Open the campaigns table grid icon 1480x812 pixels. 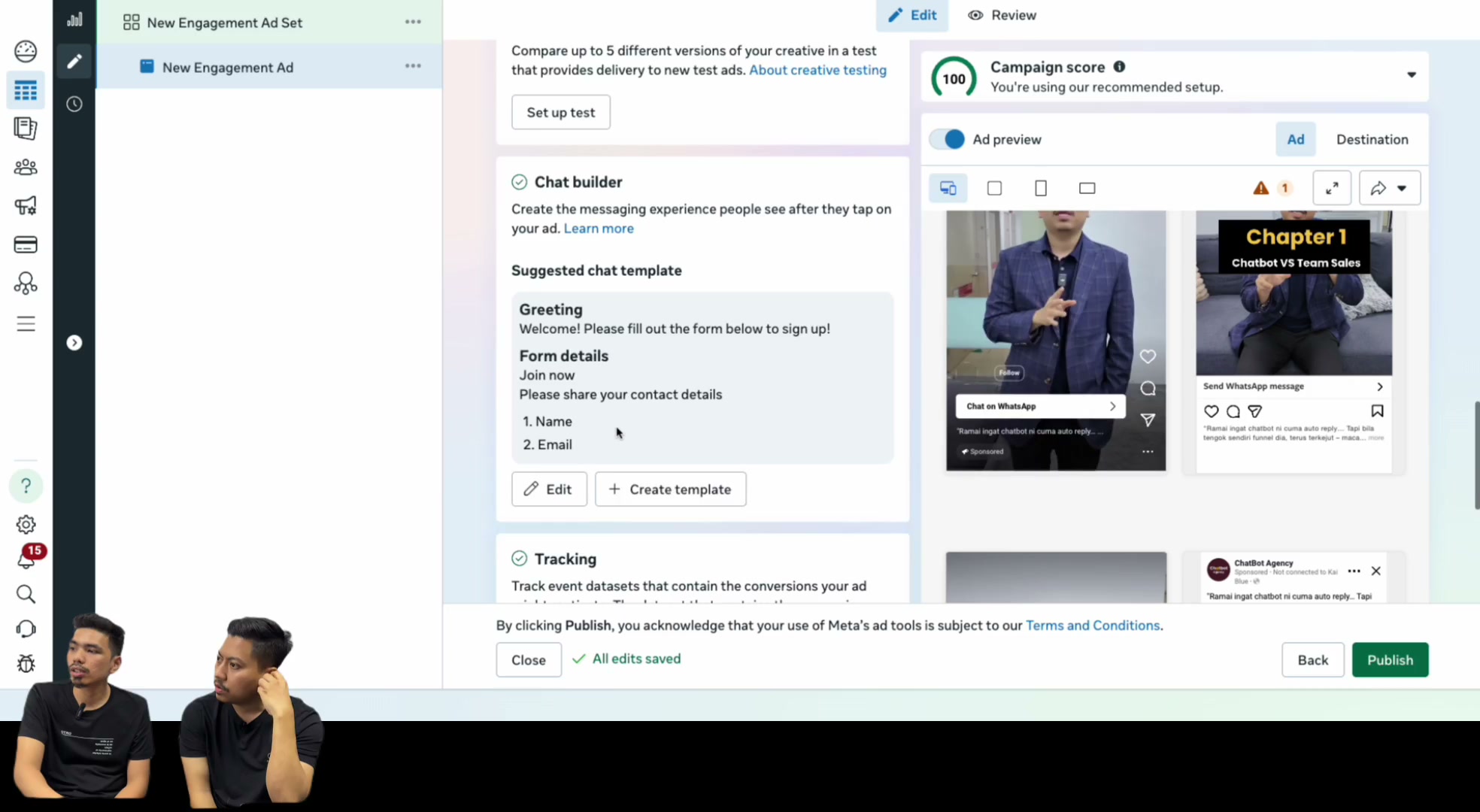(26, 91)
